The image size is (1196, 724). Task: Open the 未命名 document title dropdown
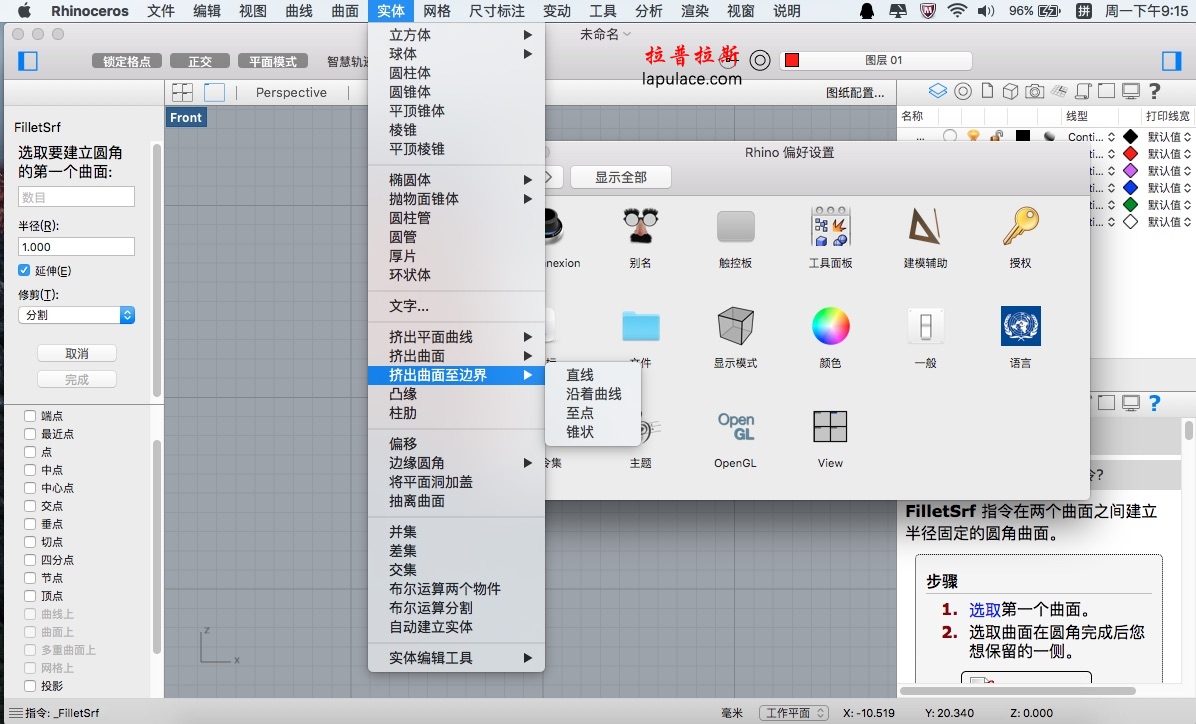point(606,34)
